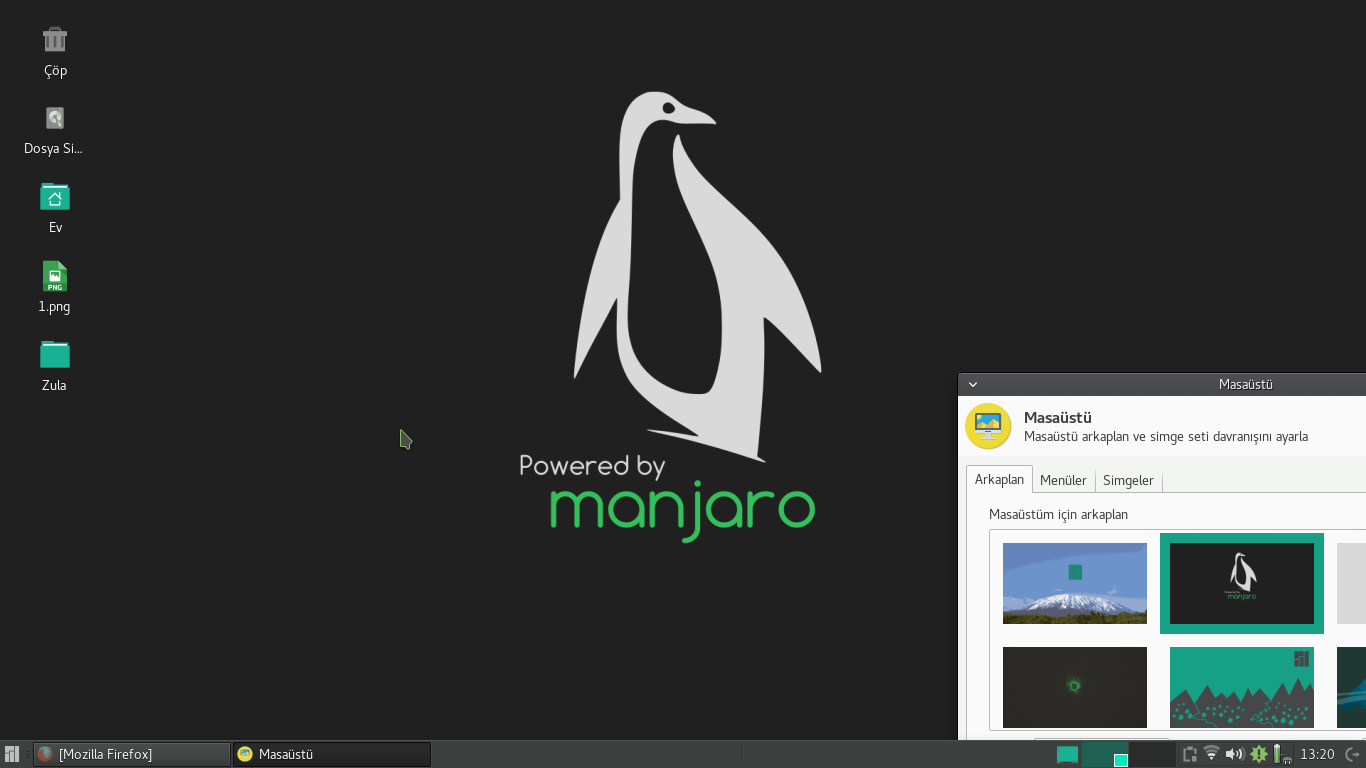Switch to the Menüler tab
Viewport: 1366px width, 768px height.
[x=1063, y=480]
